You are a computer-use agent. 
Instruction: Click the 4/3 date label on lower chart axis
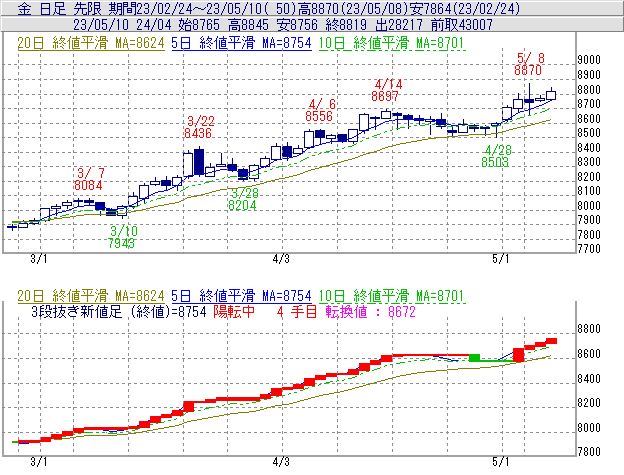pos(281,461)
